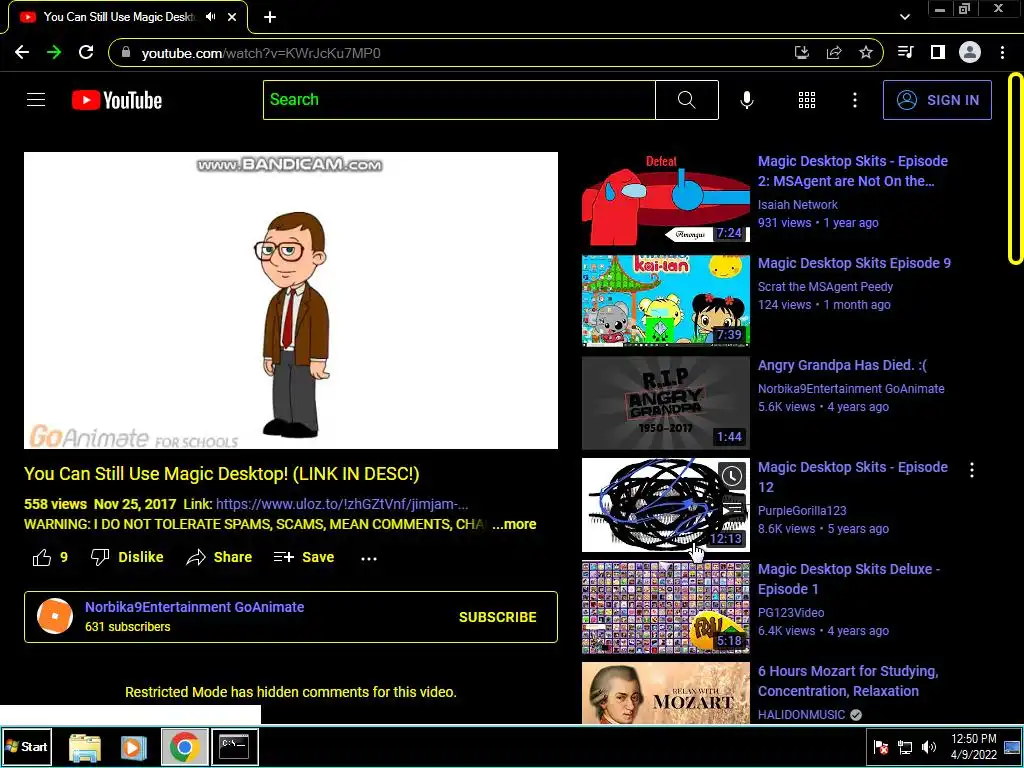Click Watch later clock on Episode 12 thumbnail
This screenshot has height=768, width=1024.
click(732, 475)
